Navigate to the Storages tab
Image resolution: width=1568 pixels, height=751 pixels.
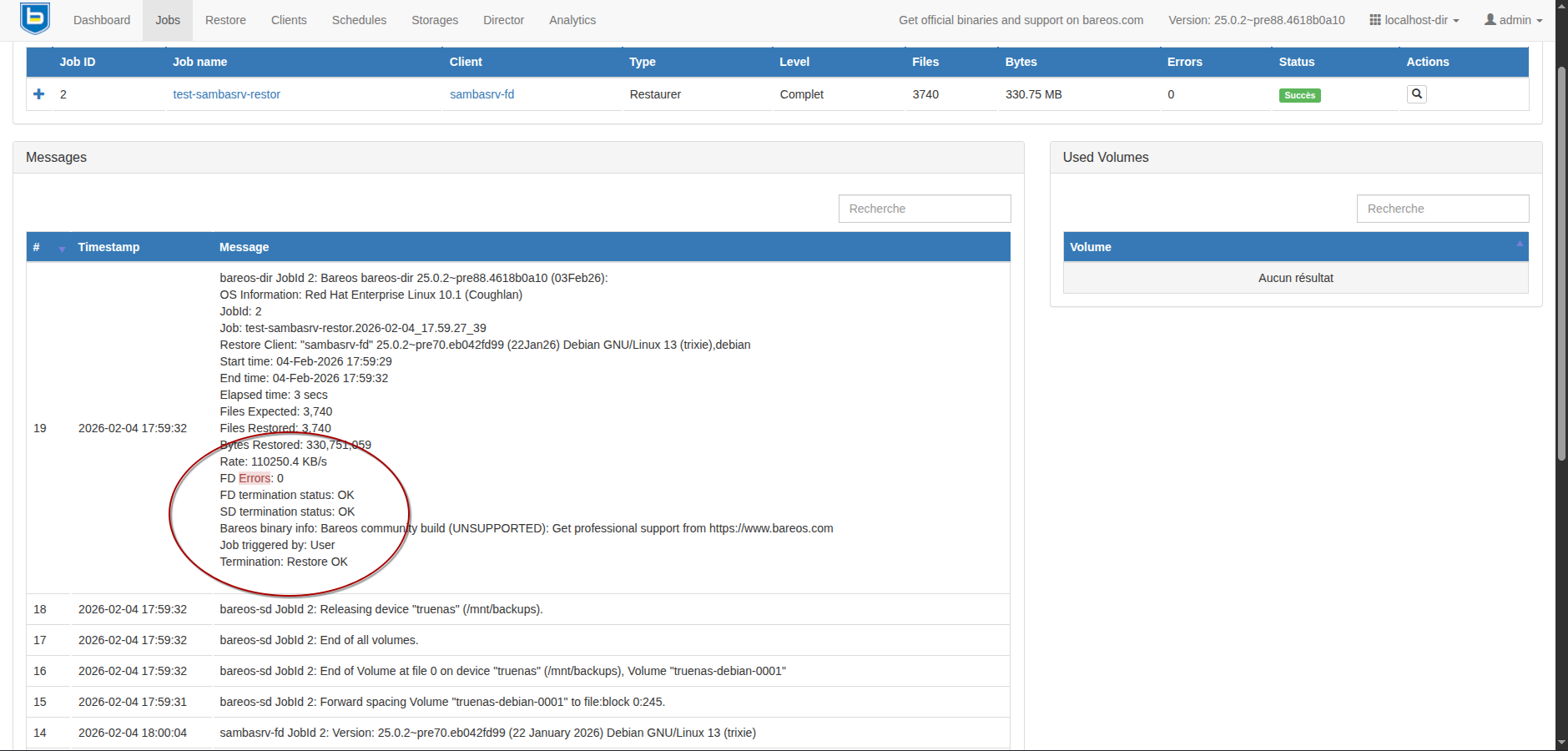(435, 20)
